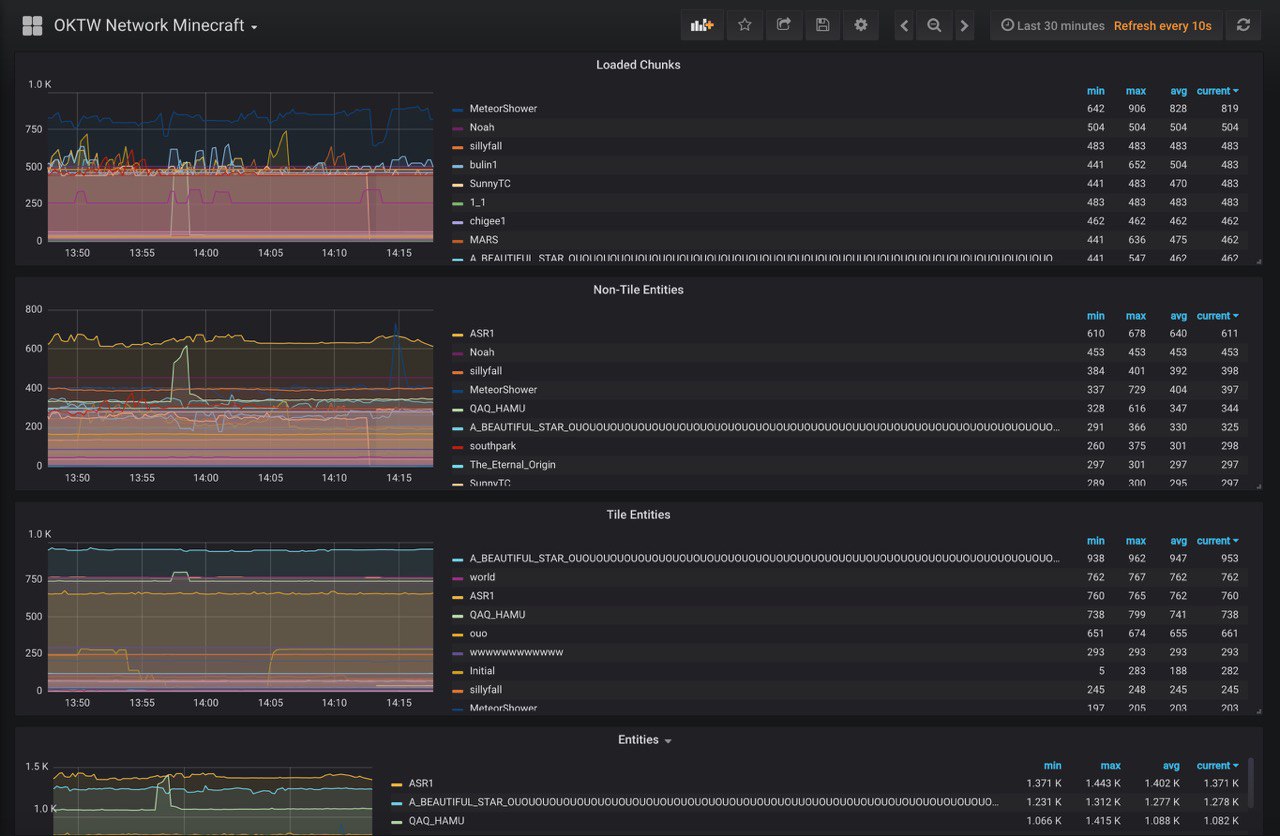1280x836 pixels.
Task: Open the Loaded Chunks panel title menu
Action: pos(638,65)
